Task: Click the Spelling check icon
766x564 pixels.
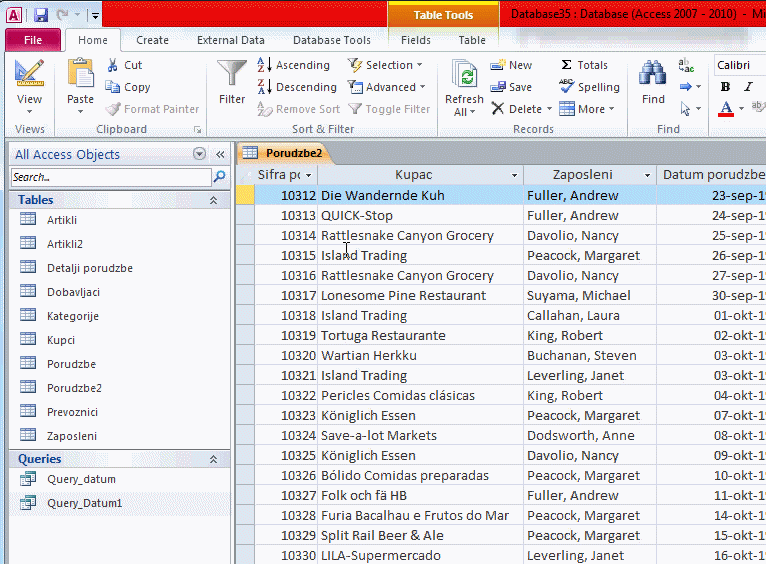Action: click(567, 87)
